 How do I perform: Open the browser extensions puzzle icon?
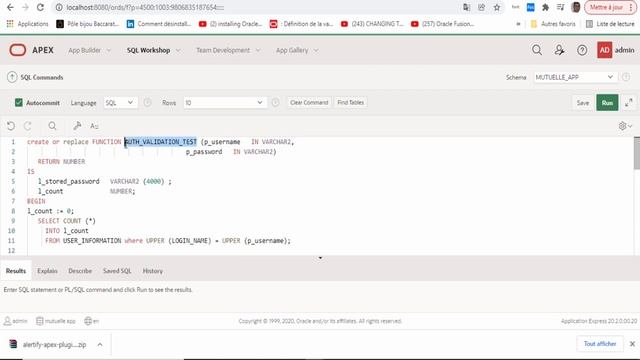545,7
